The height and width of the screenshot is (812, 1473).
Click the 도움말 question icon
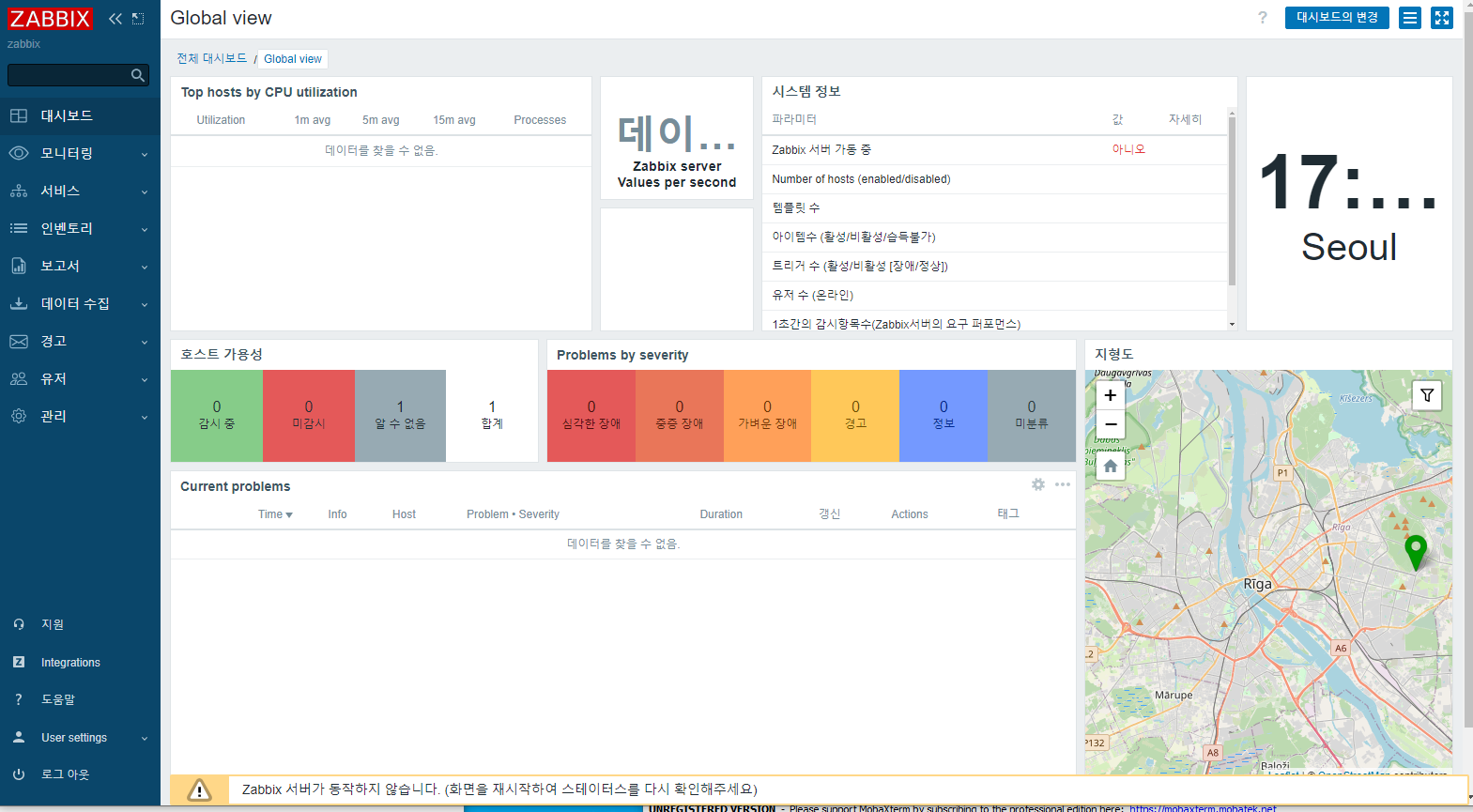point(19,699)
